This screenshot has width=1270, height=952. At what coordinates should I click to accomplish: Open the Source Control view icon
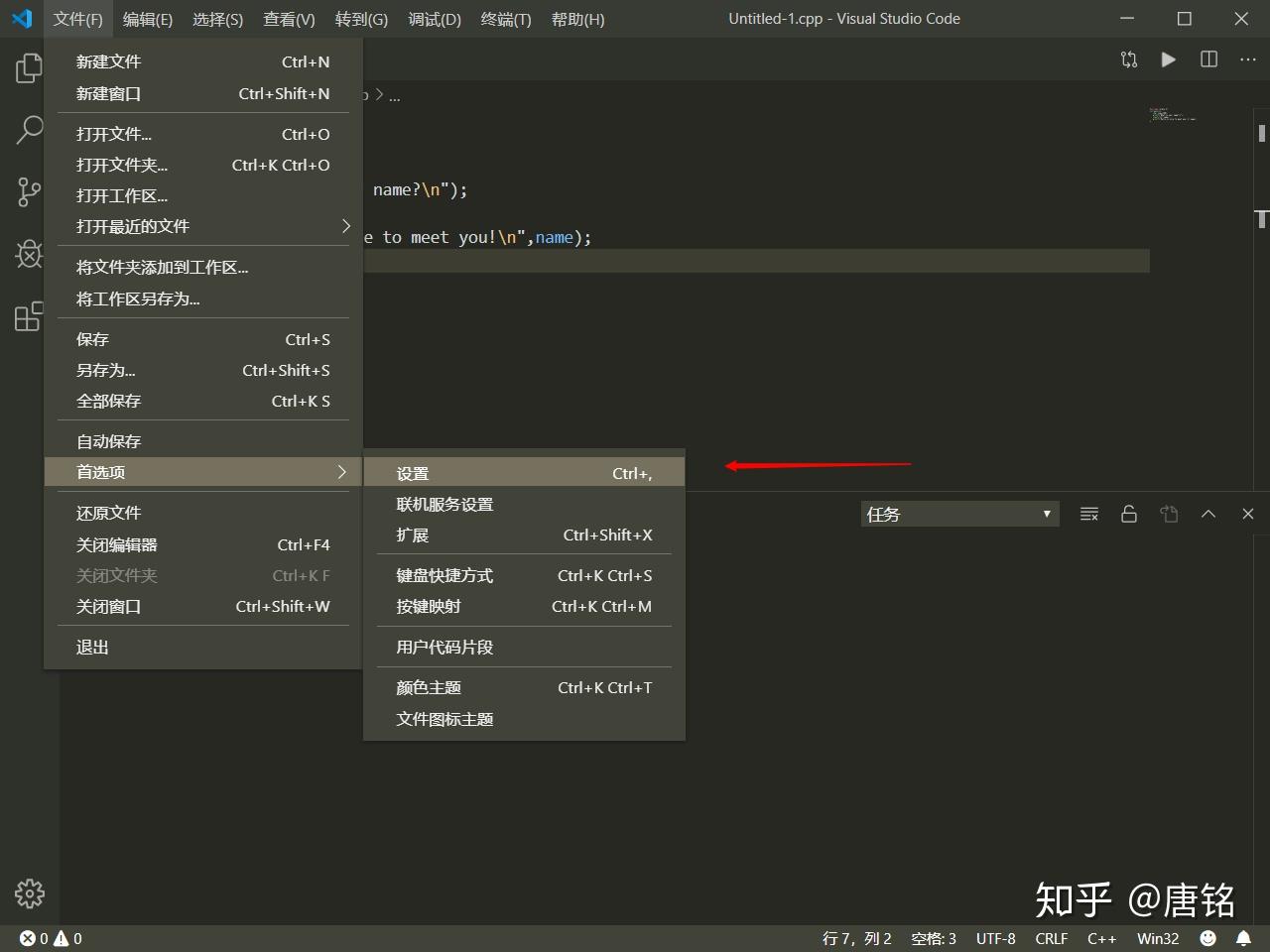(x=29, y=192)
